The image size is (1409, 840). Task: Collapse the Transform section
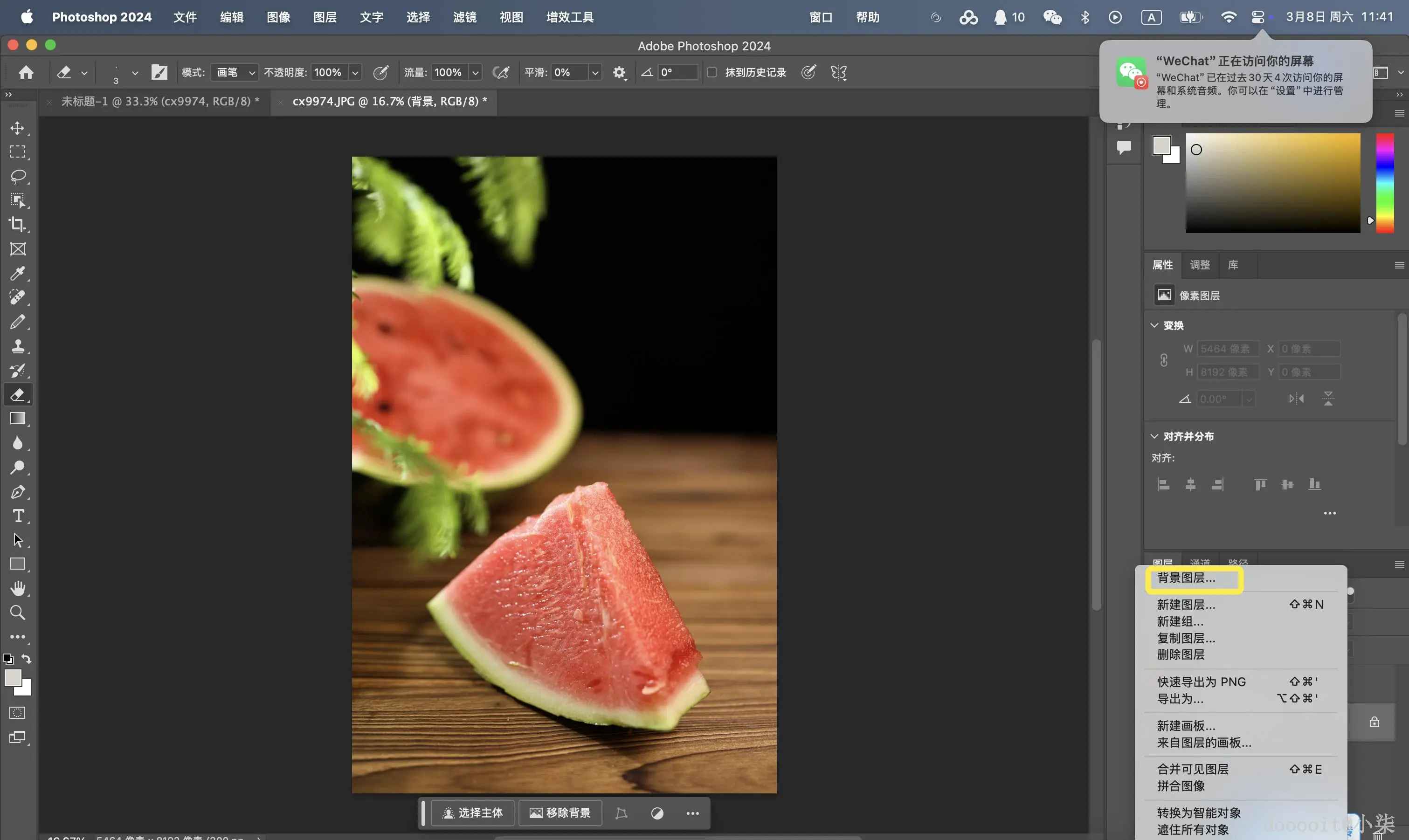coord(1154,325)
